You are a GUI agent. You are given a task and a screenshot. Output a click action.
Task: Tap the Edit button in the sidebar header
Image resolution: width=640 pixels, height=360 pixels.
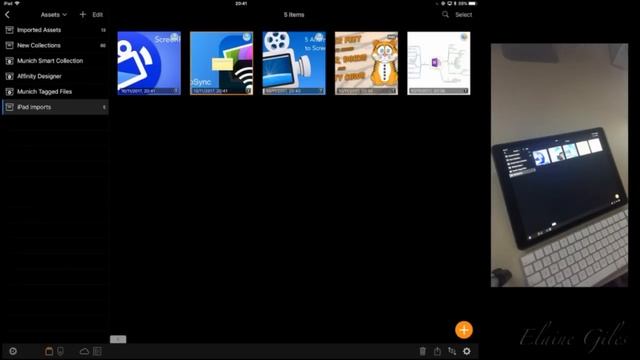click(x=98, y=15)
